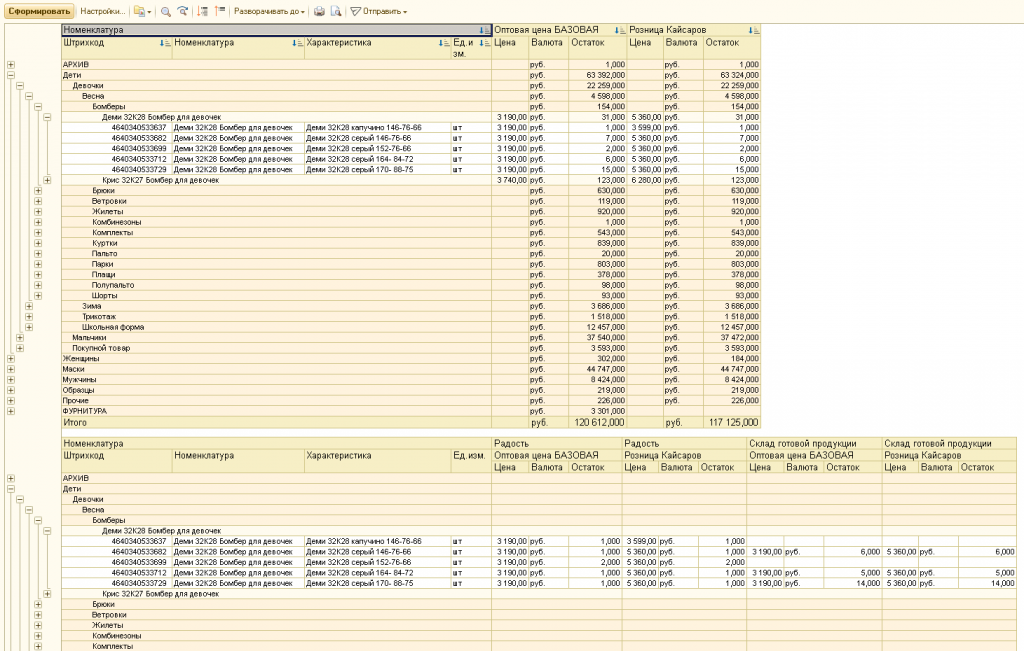Open the report variant folder dropdown

coord(142,11)
